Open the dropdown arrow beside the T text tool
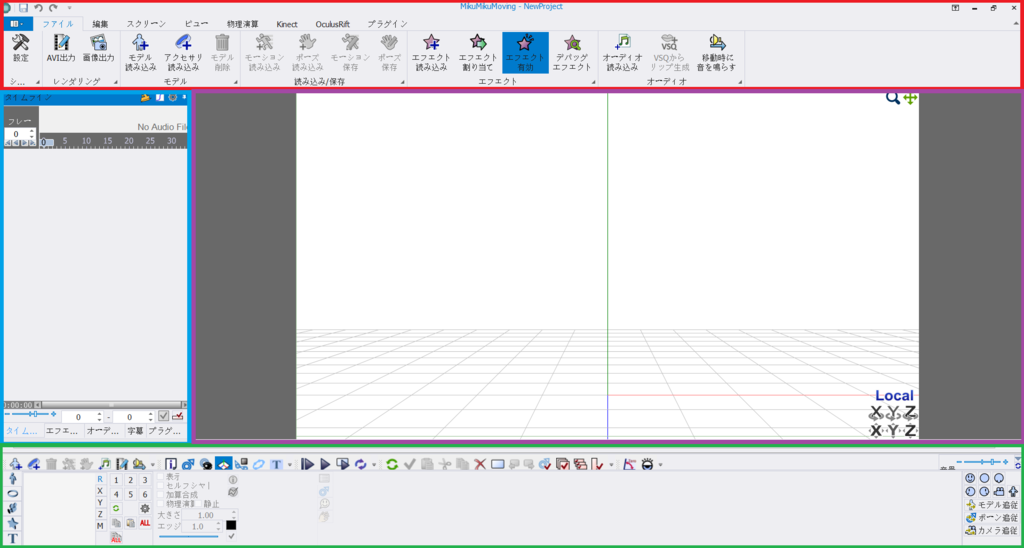This screenshot has height=548, width=1024. (x=289, y=465)
